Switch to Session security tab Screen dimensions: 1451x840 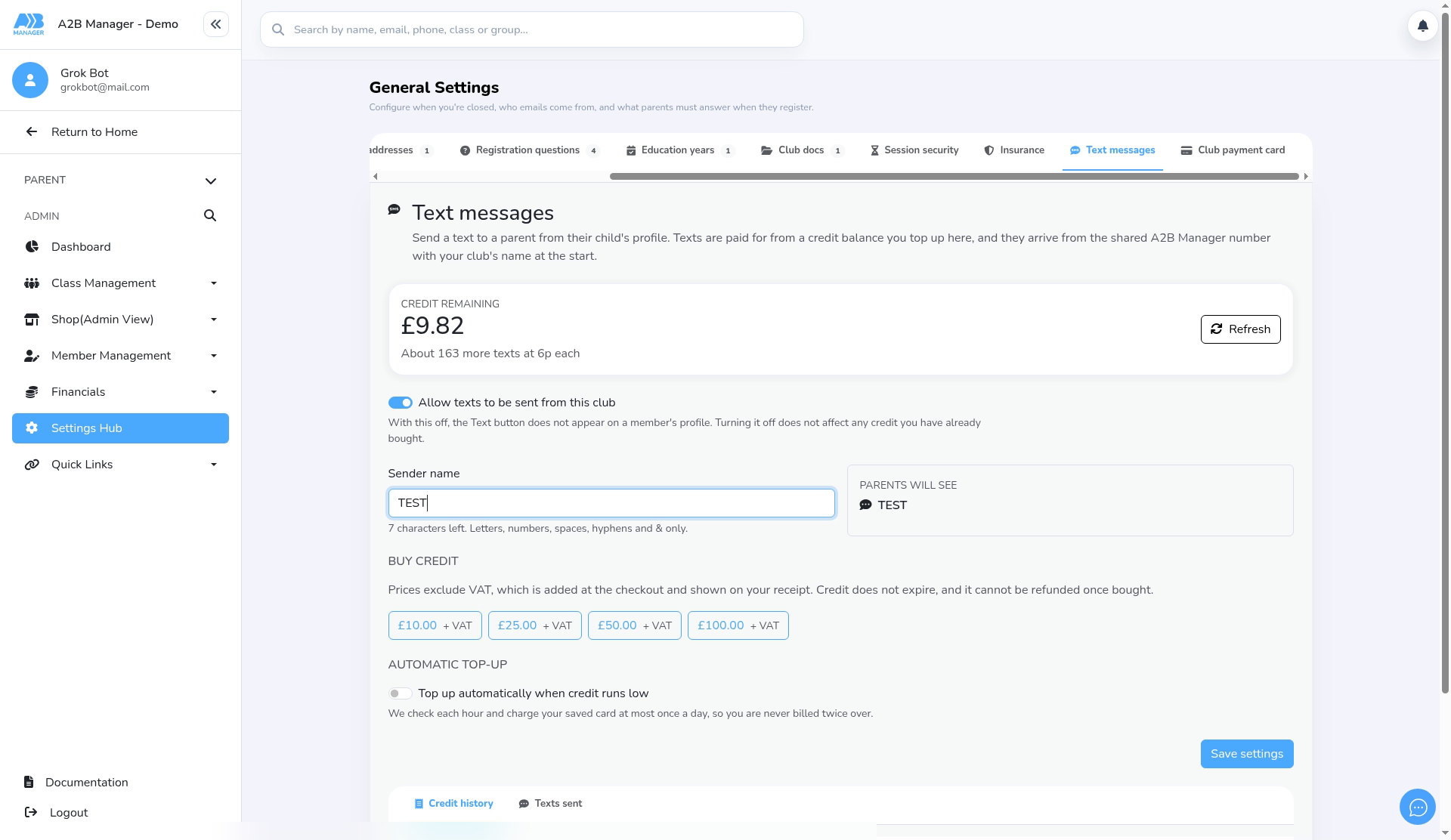914,150
